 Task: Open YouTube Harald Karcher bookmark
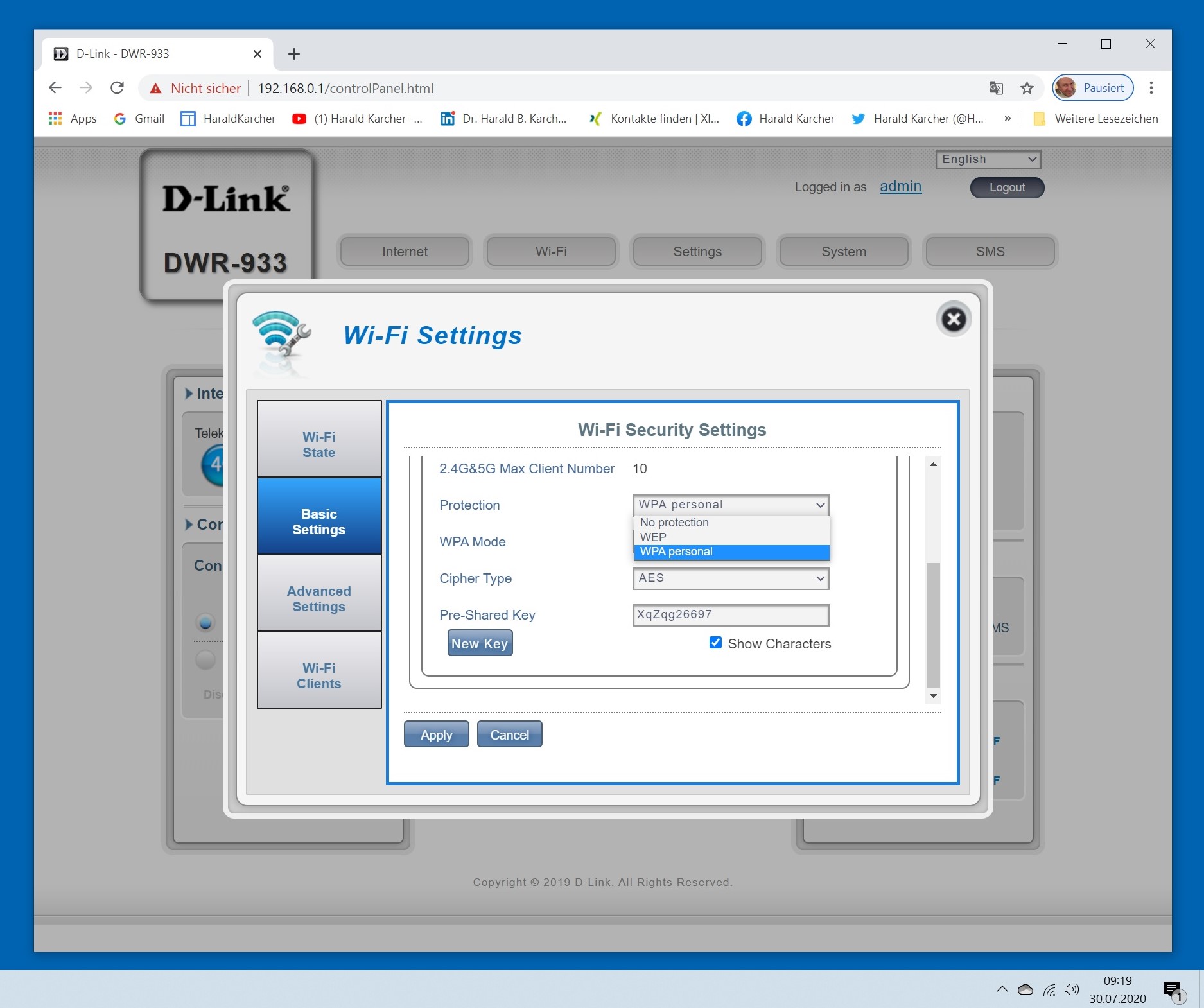[357, 119]
